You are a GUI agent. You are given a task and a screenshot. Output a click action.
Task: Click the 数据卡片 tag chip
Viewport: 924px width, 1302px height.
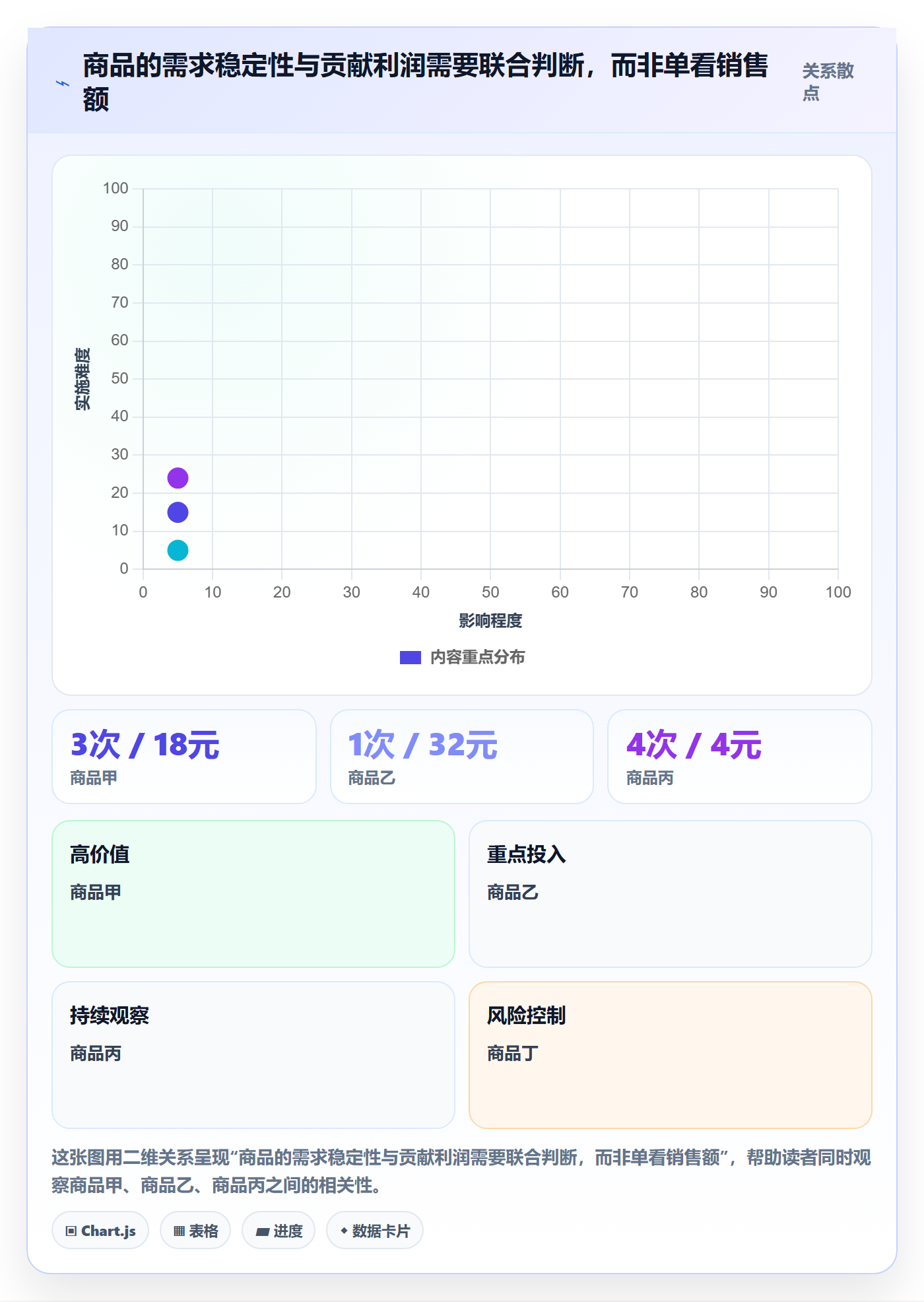[375, 1231]
